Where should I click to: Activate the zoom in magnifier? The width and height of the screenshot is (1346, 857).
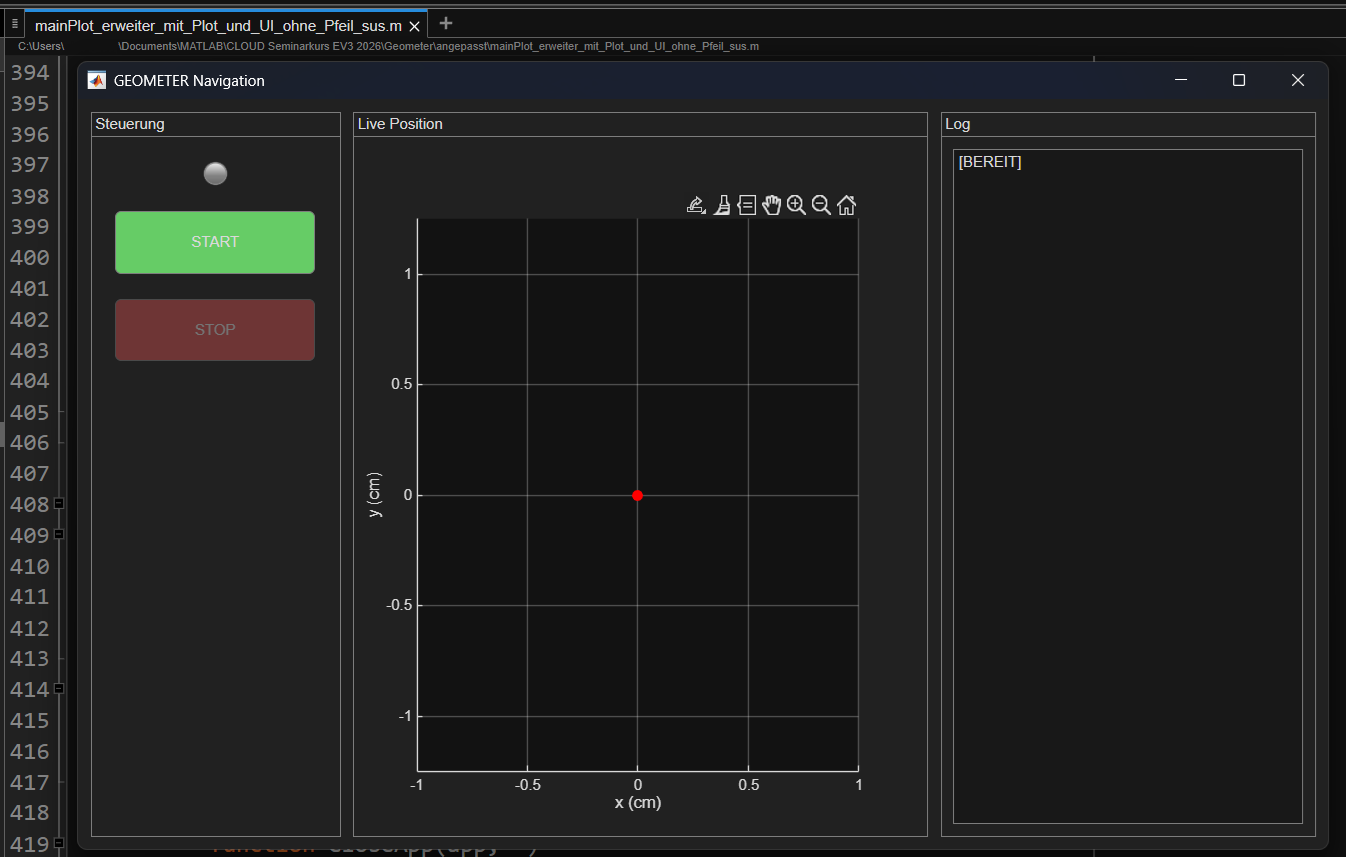(796, 205)
